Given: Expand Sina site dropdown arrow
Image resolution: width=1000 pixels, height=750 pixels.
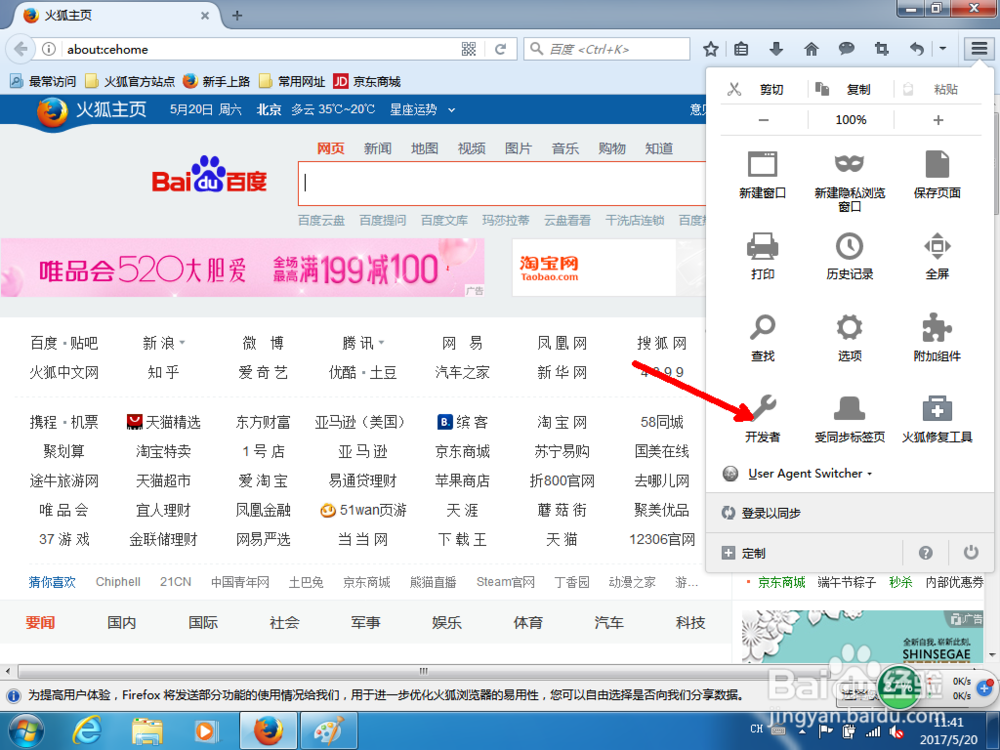Looking at the screenshot, I should click(182, 343).
